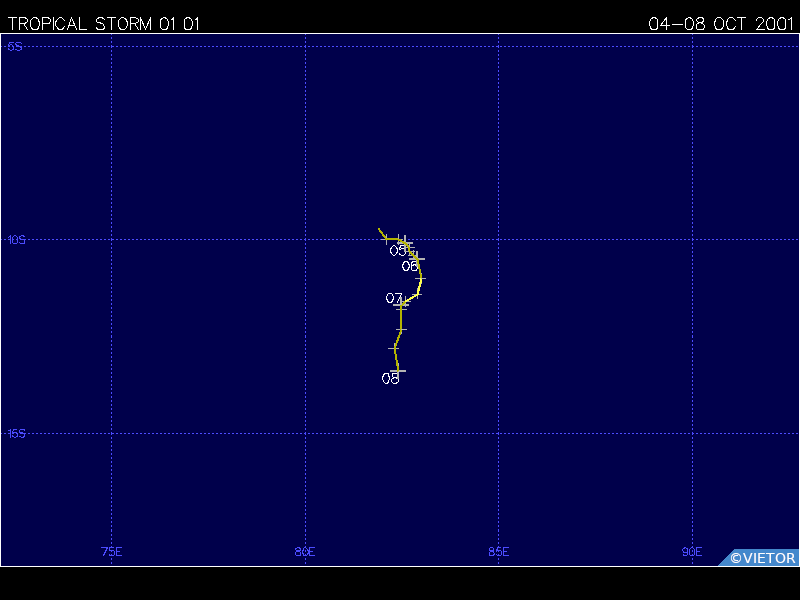Click the 08 day marker on track

(x=390, y=379)
